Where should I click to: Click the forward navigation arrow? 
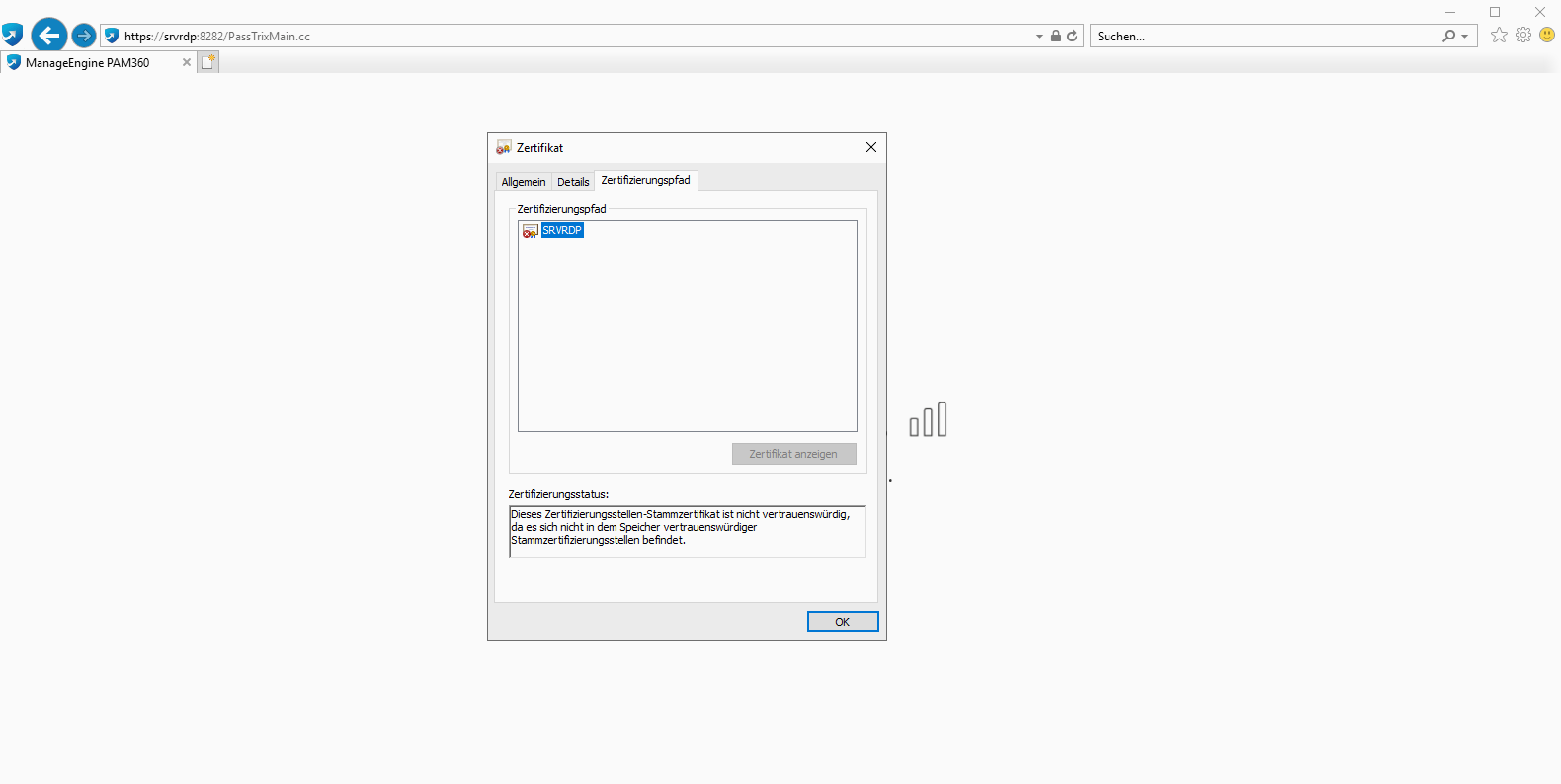point(84,36)
